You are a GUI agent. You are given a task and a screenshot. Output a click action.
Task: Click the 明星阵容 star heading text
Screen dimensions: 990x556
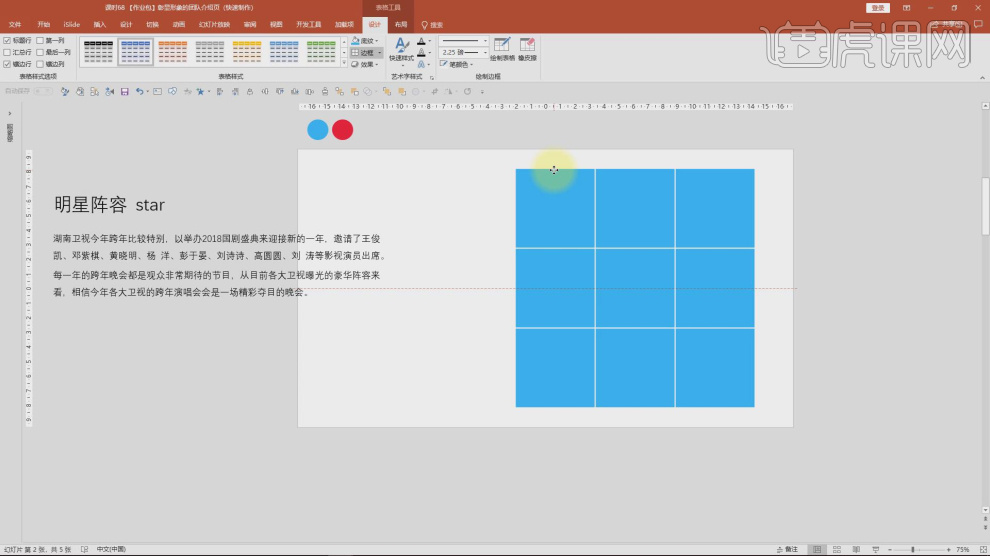click(109, 204)
